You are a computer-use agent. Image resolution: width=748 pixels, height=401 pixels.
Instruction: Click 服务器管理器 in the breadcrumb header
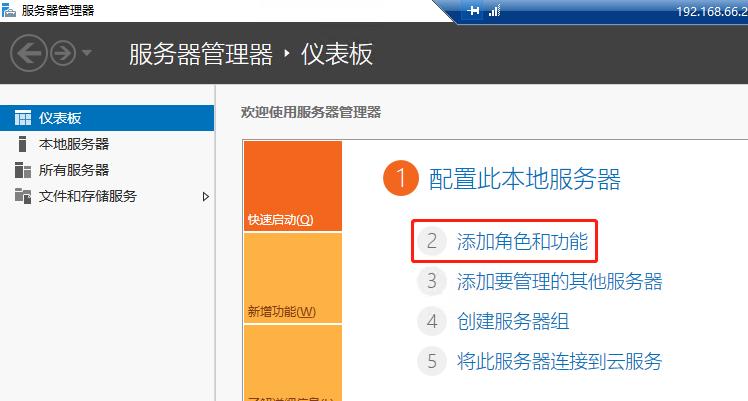coord(200,54)
